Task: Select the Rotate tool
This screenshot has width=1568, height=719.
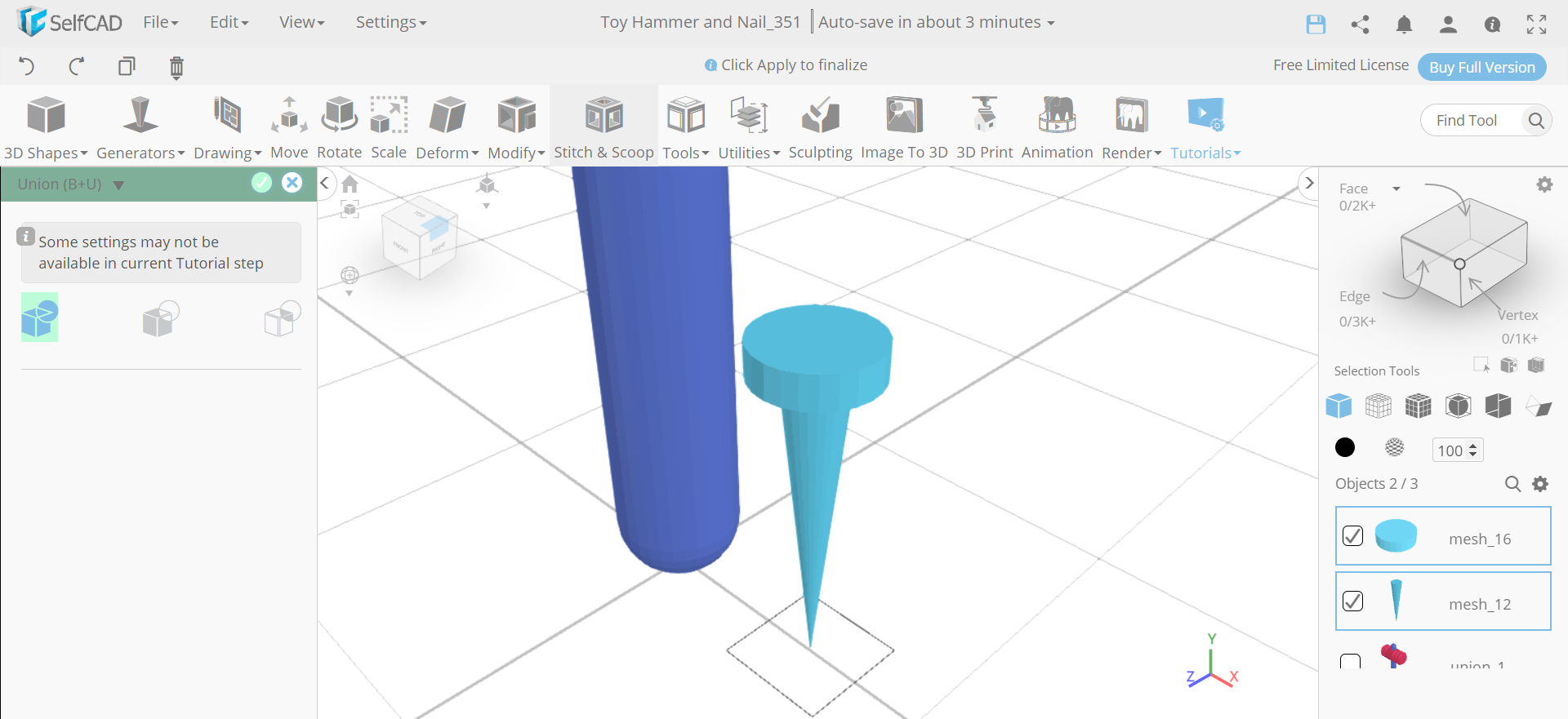Action: click(x=339, y=128)
